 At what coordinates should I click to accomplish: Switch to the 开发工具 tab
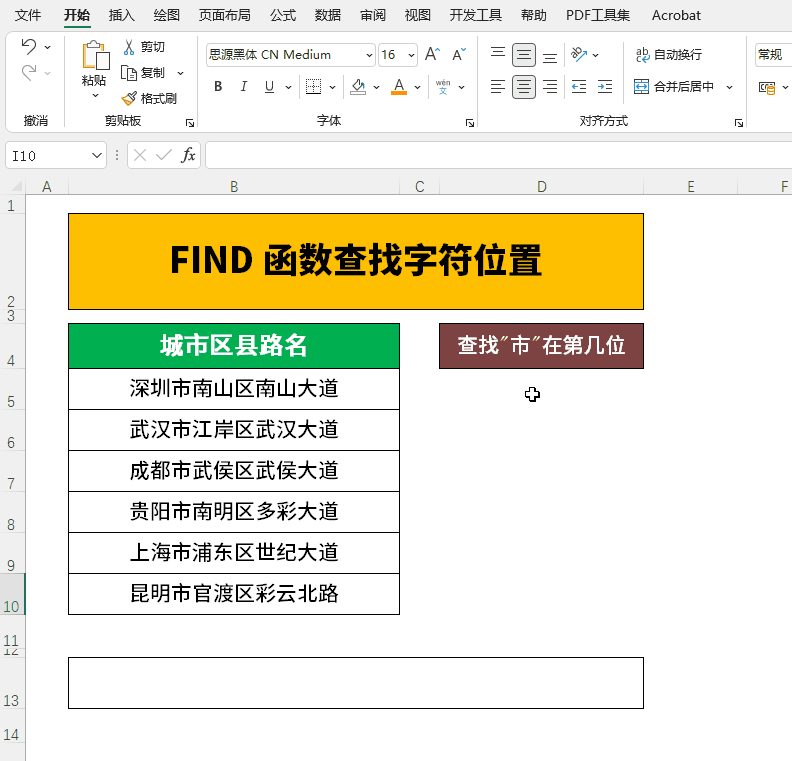point(475,15)
